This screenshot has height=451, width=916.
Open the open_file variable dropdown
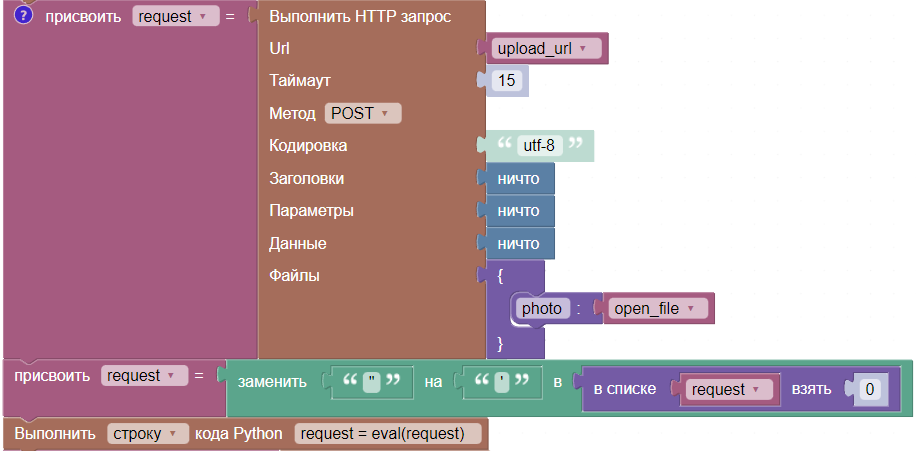(658, 308)
